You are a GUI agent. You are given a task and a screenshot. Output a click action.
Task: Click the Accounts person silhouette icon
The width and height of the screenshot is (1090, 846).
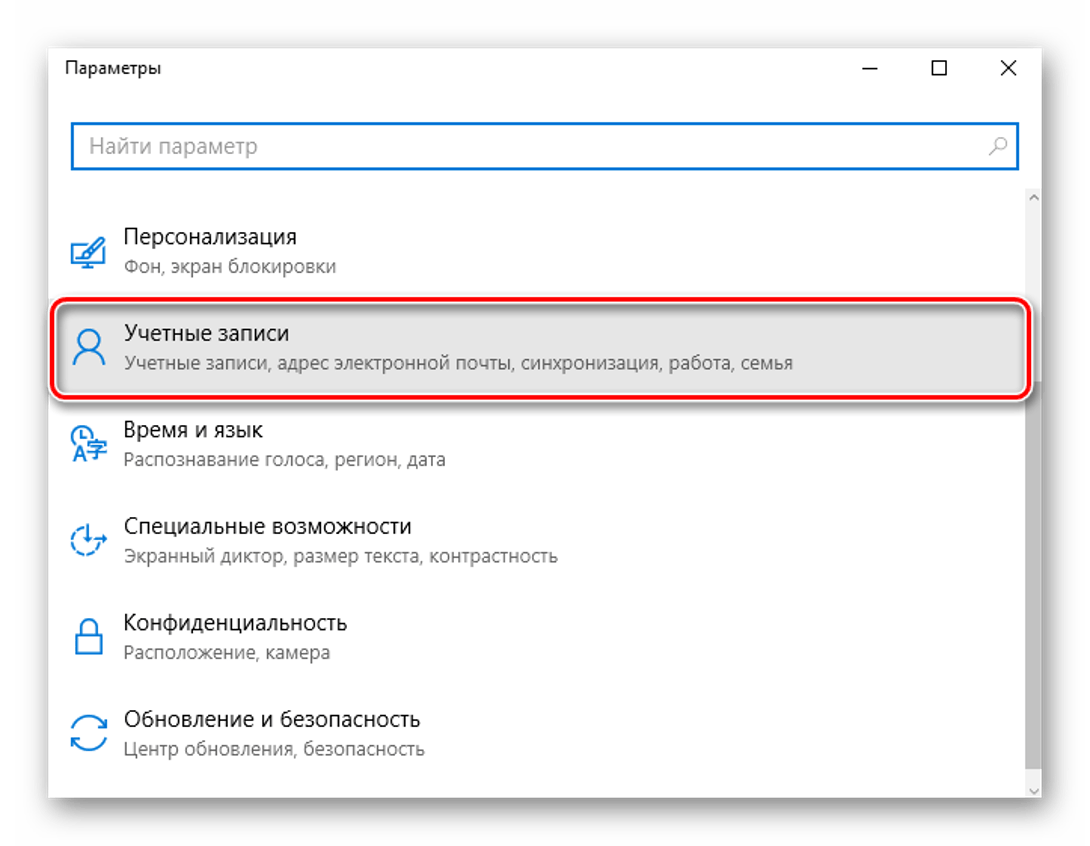pyautogui.click(x=89, y=347)
